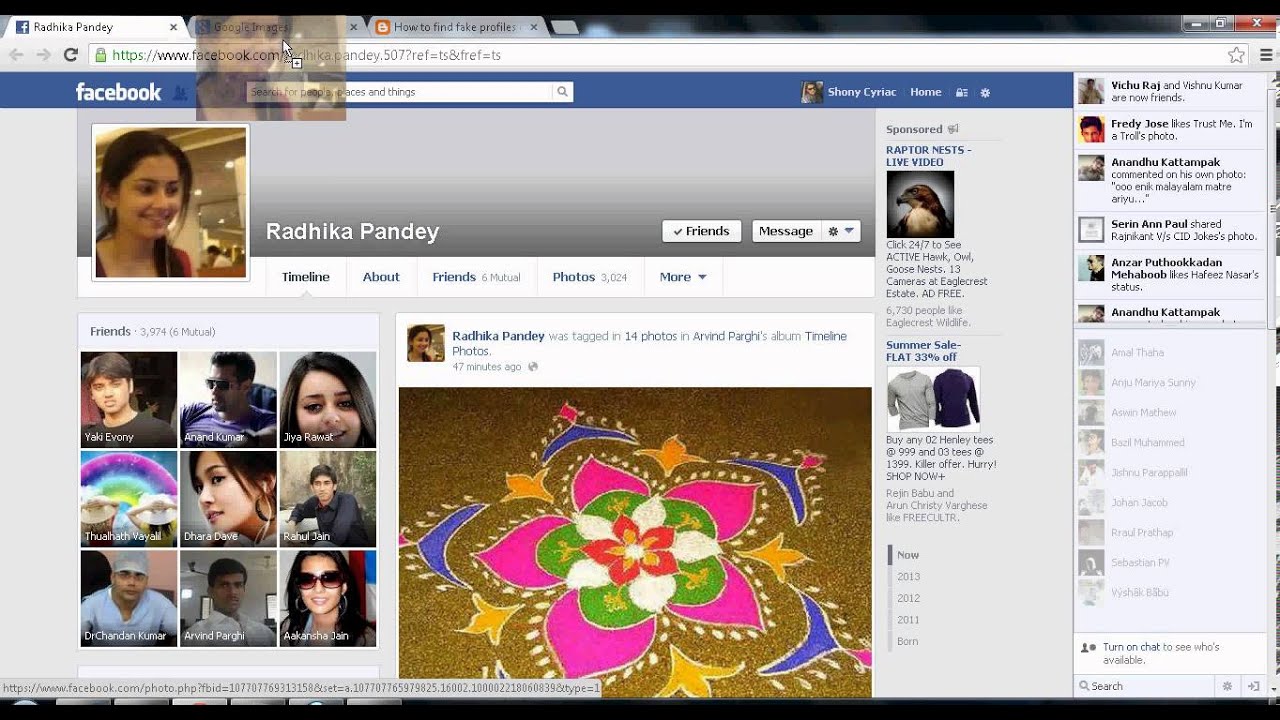The width and height of the screenshot is (1280, 720).
Task: Click Radhika Pandey's avatar on the post
Action: coord(425,342)
